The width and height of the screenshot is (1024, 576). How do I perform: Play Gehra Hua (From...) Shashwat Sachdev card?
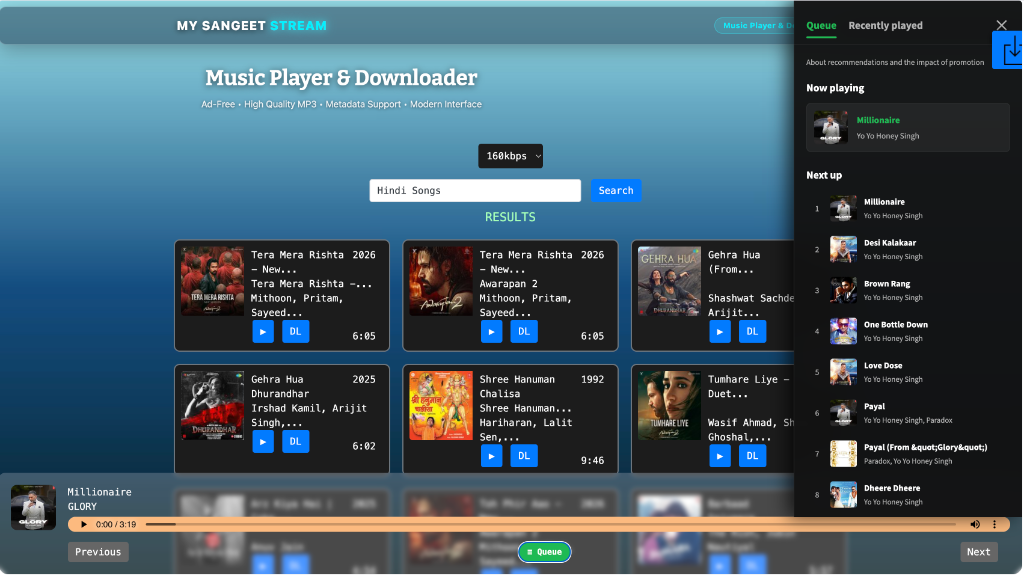coord(720,332)
